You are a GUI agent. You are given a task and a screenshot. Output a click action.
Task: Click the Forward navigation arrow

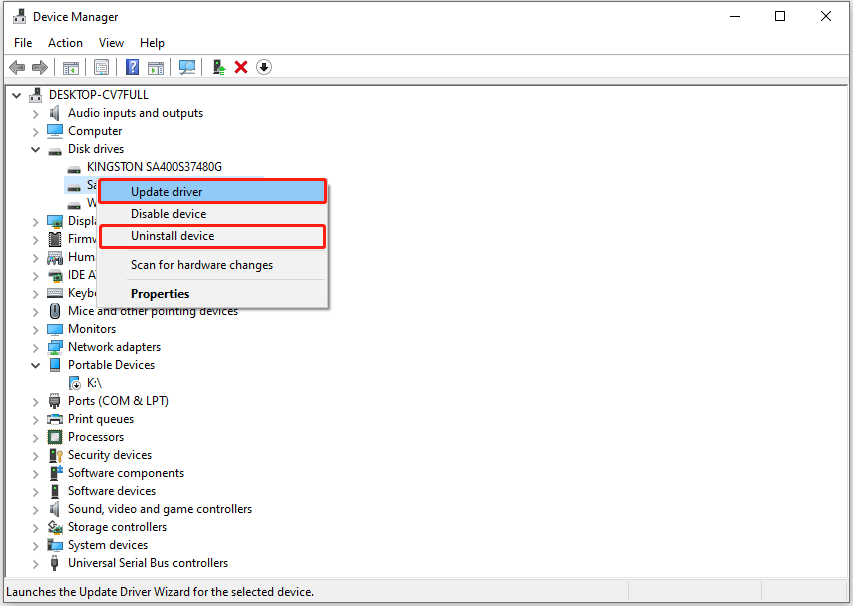point(39,67)
